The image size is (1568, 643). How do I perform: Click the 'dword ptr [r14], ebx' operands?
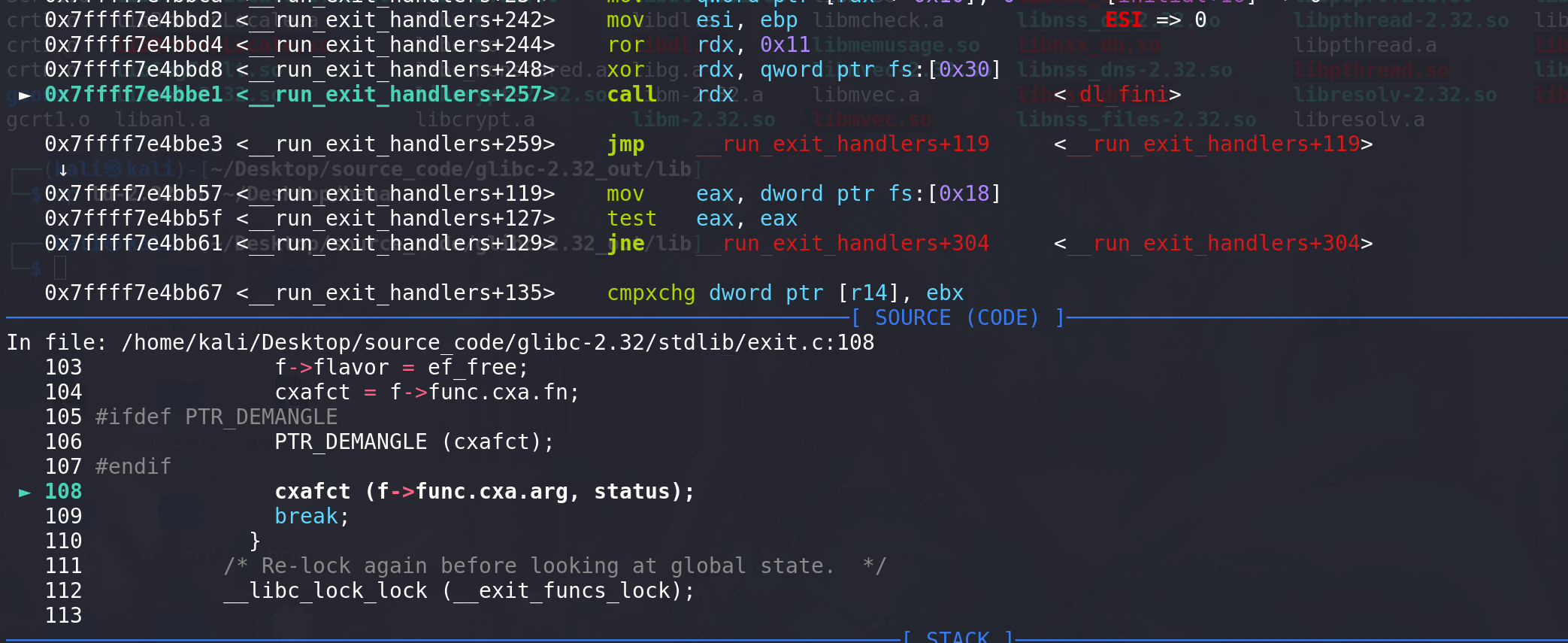point(837,293)
